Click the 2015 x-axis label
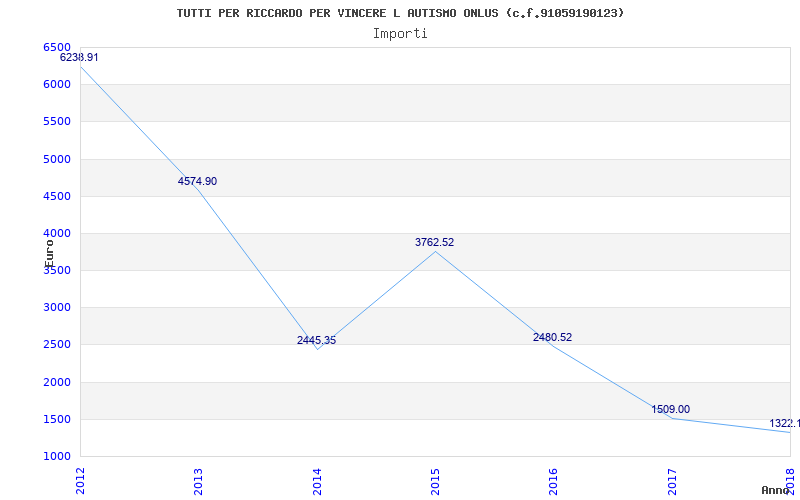 coord(435,482)
